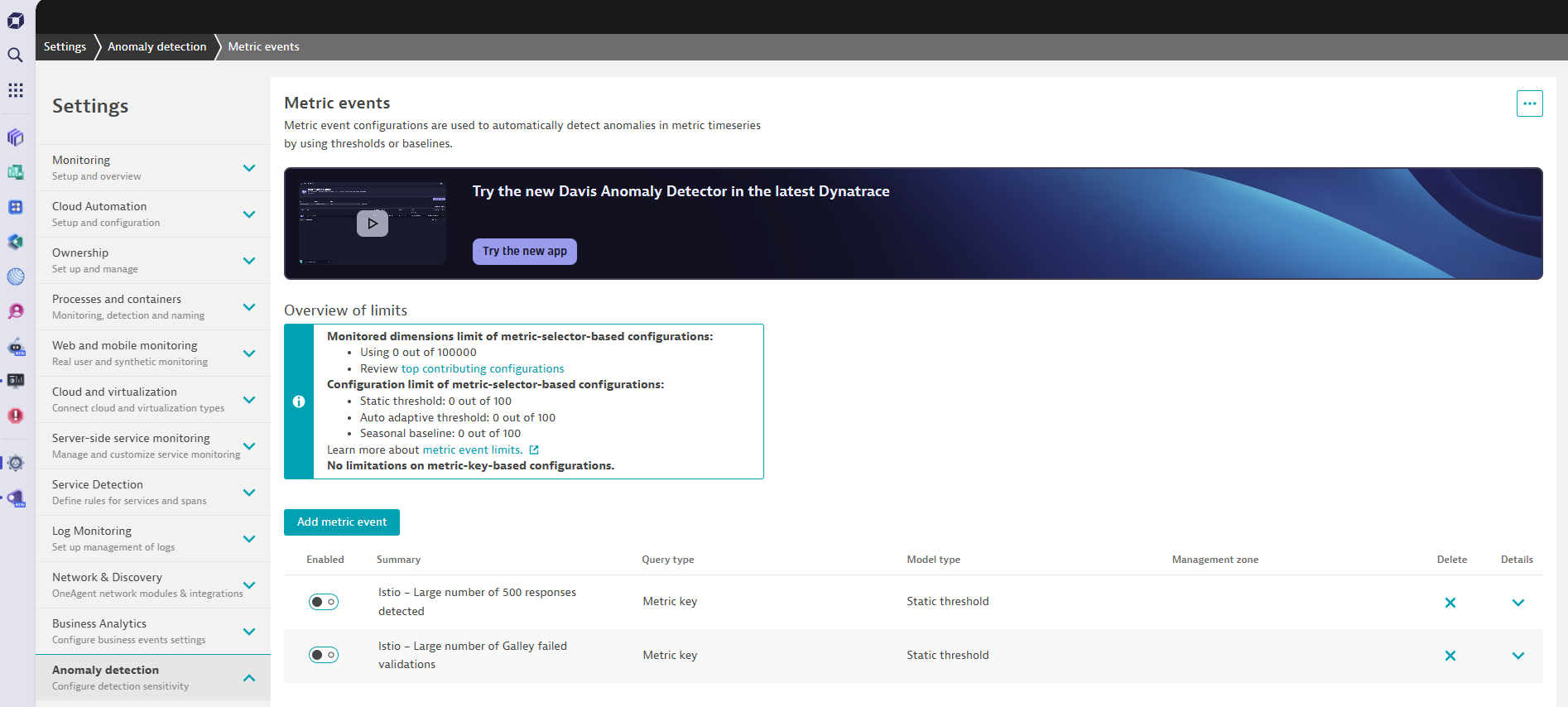Click the Summary column header

(398, 560)
